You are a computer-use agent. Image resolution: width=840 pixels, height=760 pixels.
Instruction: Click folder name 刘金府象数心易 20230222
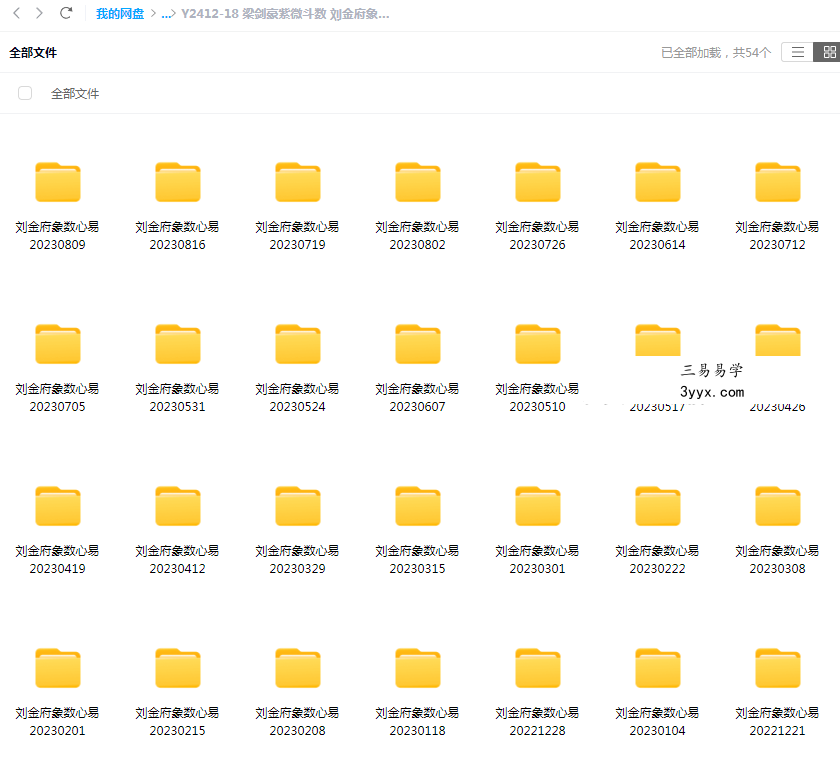click(x=657, y=560)
